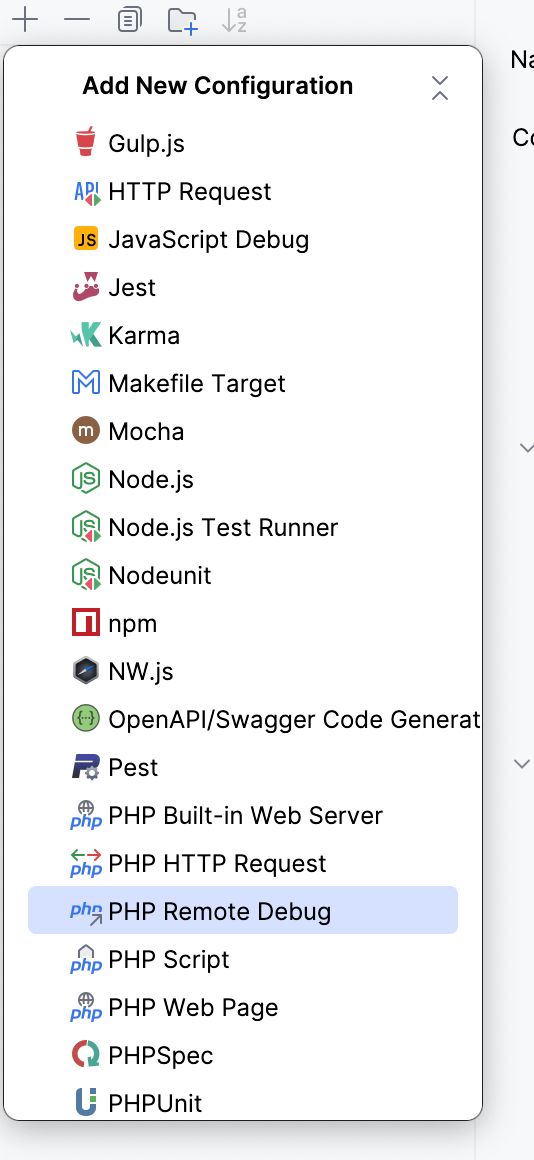Click the red npm icon
The image size is (534, 1160).
[x=86, y=623]
